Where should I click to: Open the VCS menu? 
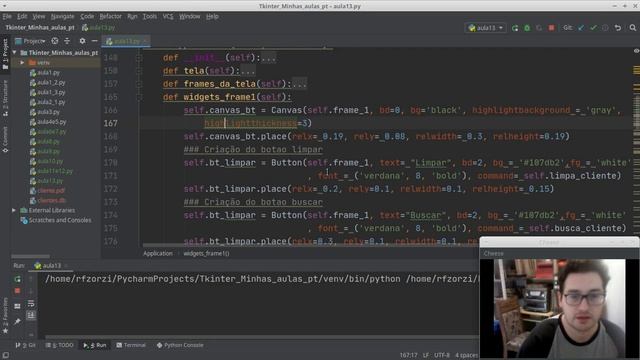click(168, 16)
